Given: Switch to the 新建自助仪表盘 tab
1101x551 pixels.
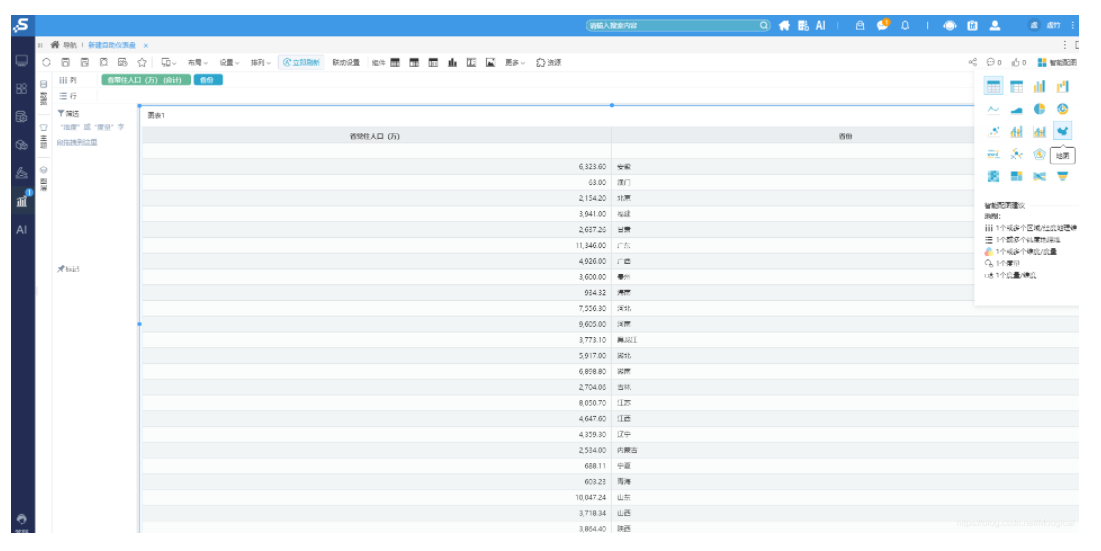Looking at the screenshot, I should pyautogui.click(x=112, y=45).
